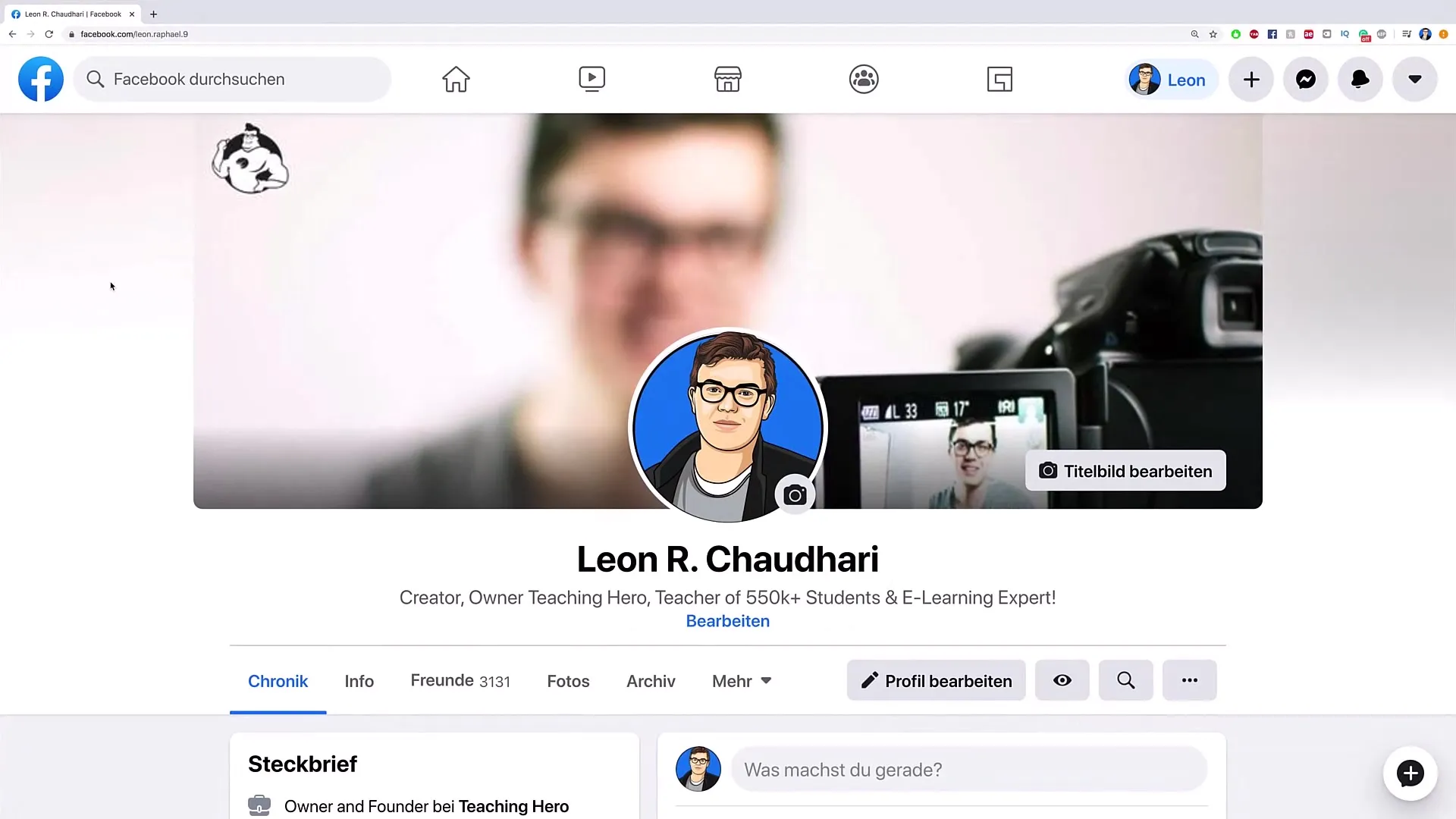Click the marketplace shop icon
Viewport: 1456px width, 819px height.
pos(728,79)
